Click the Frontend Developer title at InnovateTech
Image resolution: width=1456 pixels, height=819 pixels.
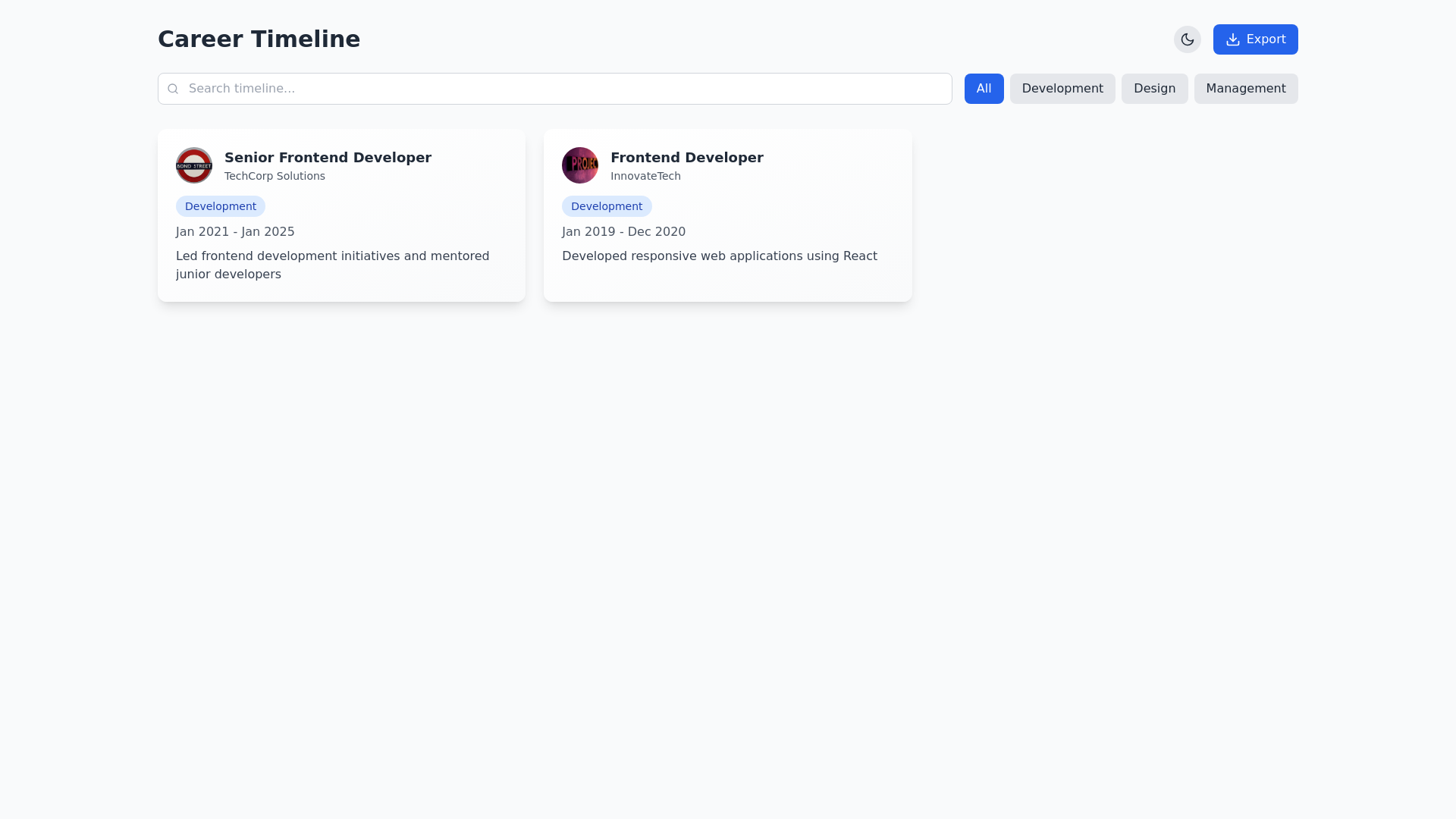[x=686, y=158]
